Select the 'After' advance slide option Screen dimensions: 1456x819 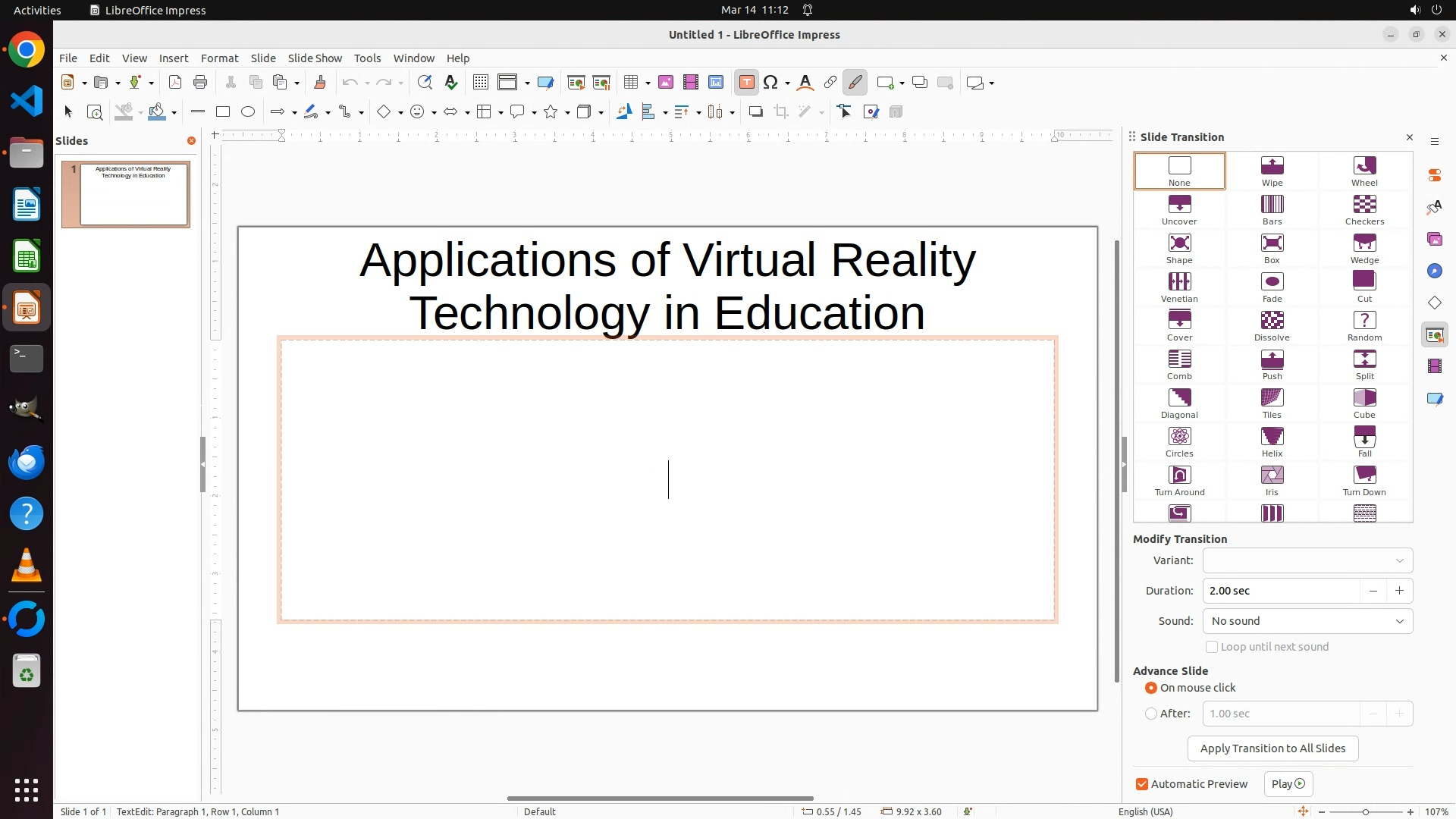[x=1151, y=714]
